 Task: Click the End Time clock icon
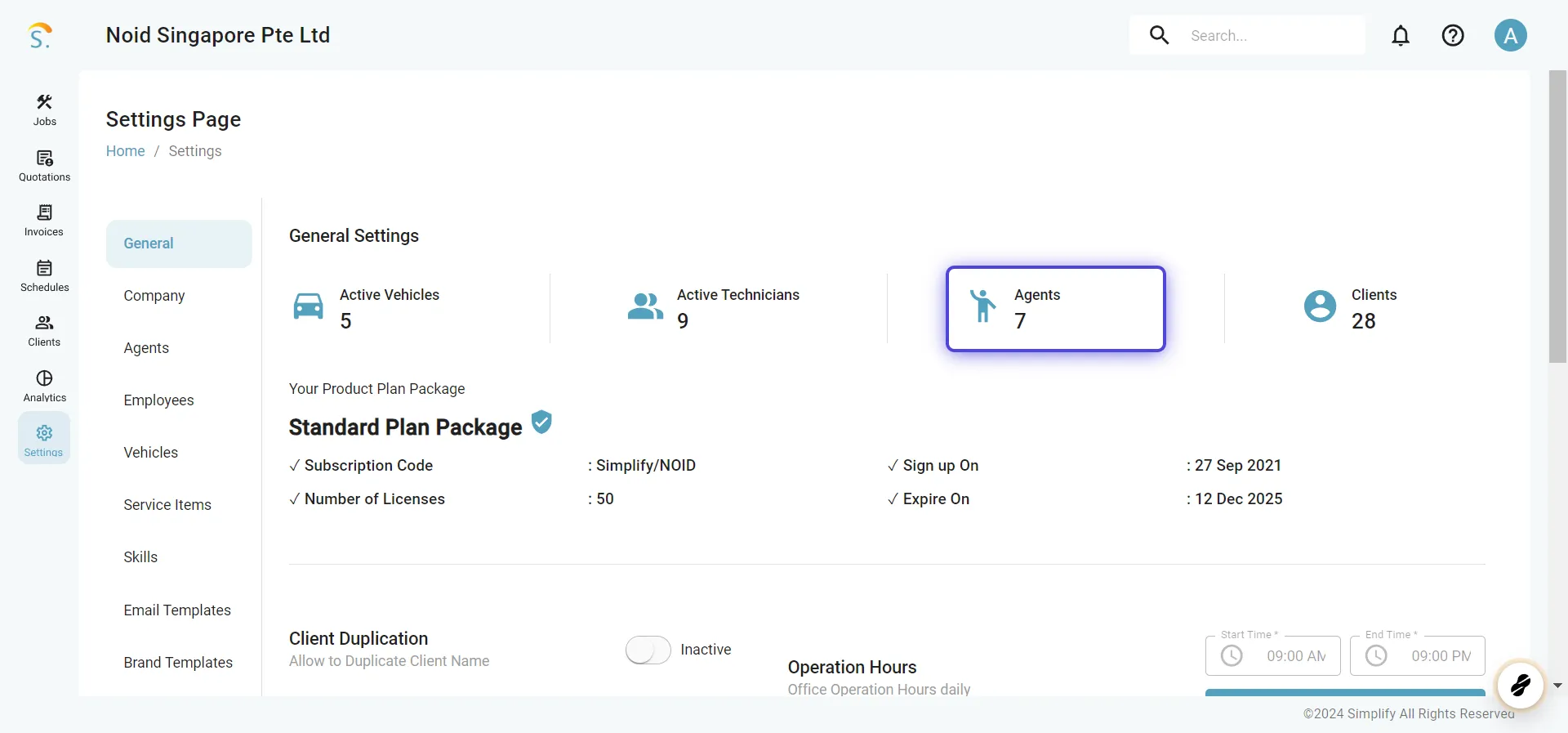click(x=1376, y=656)
